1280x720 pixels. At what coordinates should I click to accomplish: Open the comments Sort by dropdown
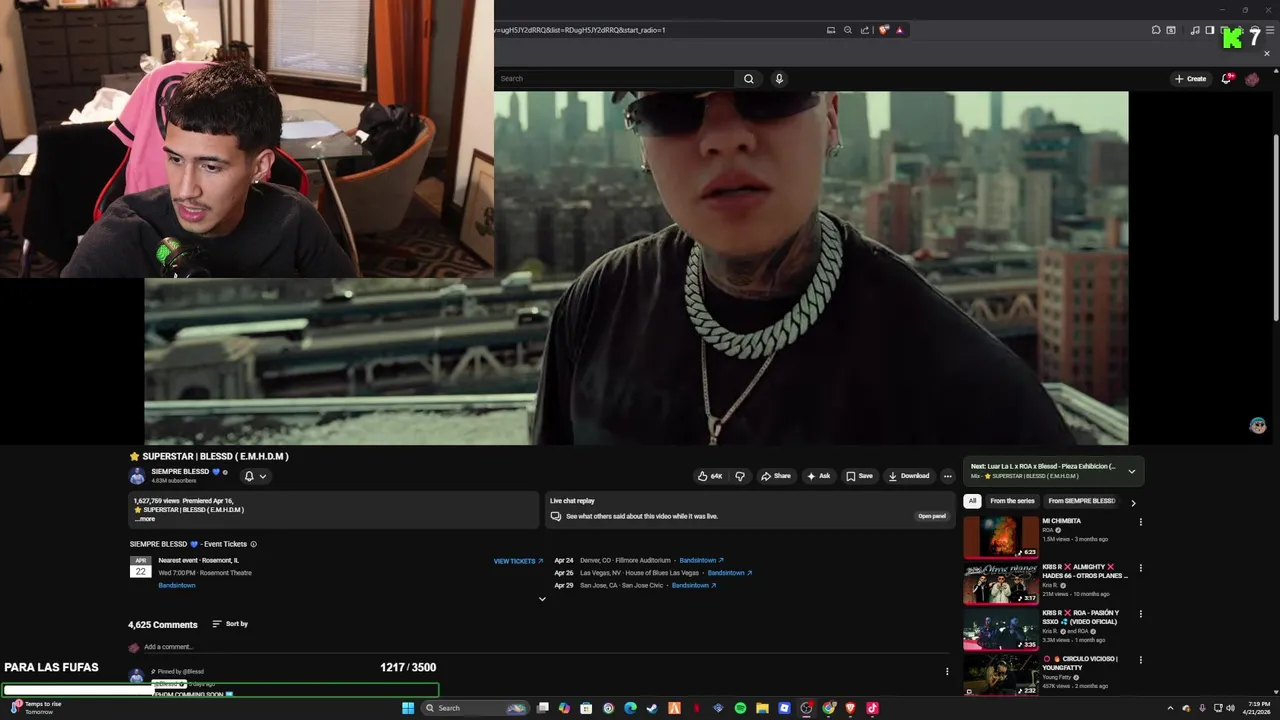[x=230, y=624]
